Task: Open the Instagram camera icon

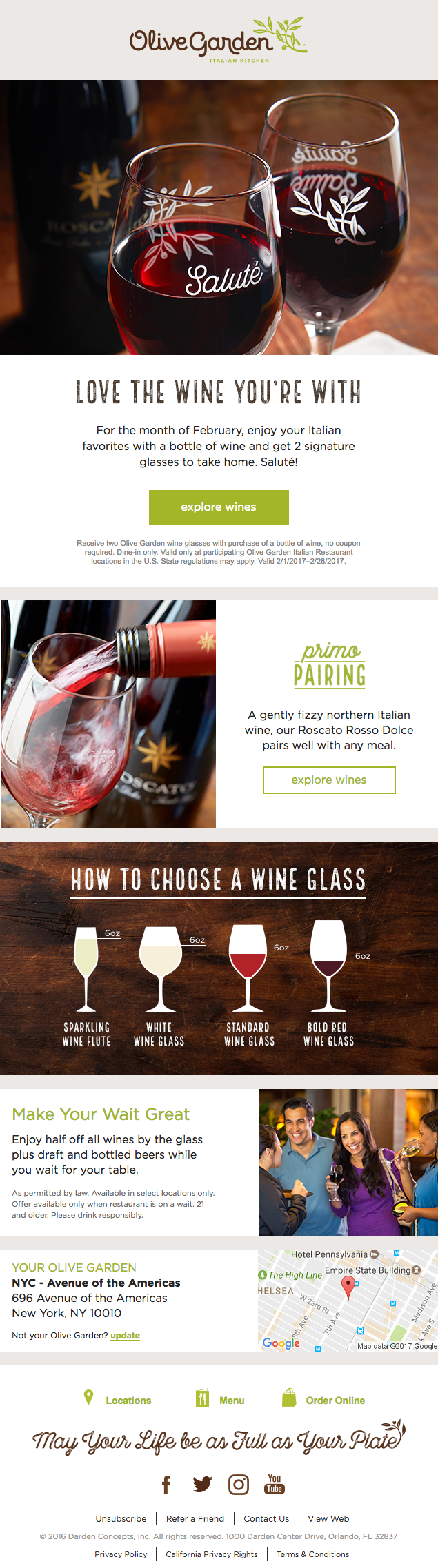Action: tap(239, 1484)
